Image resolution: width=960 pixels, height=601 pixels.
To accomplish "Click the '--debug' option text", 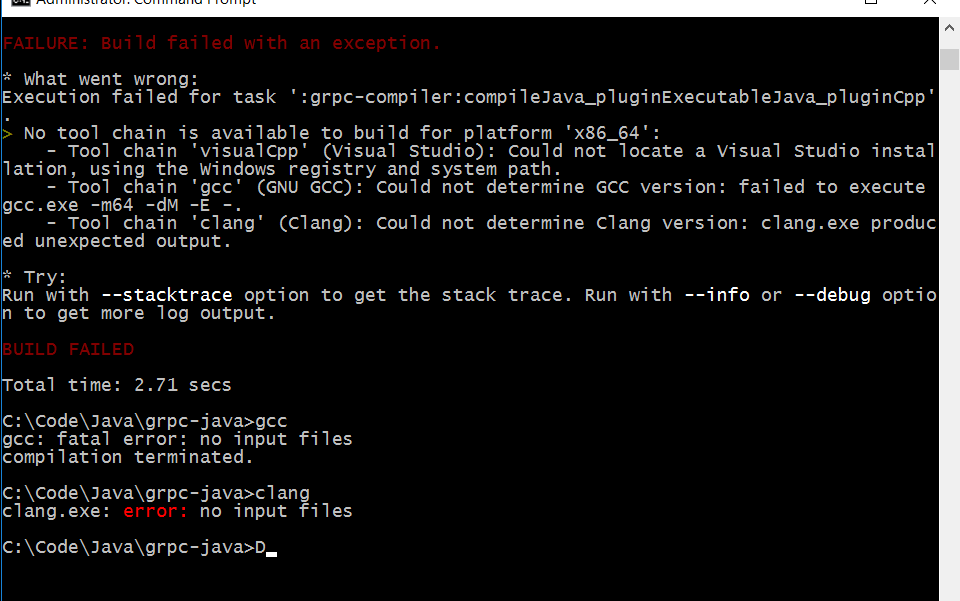I will [832, 295].
